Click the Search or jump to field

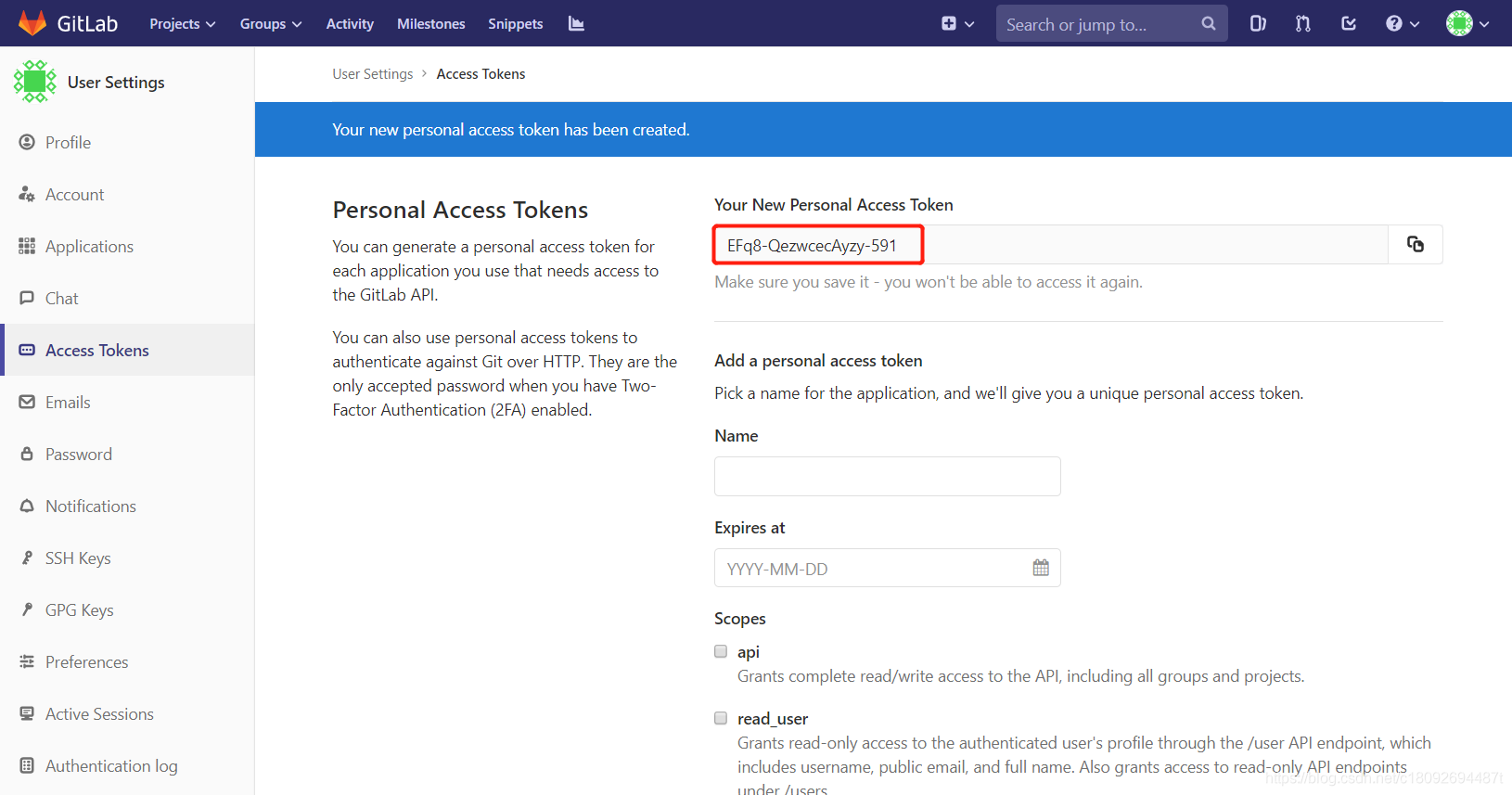coord(1111,24)
